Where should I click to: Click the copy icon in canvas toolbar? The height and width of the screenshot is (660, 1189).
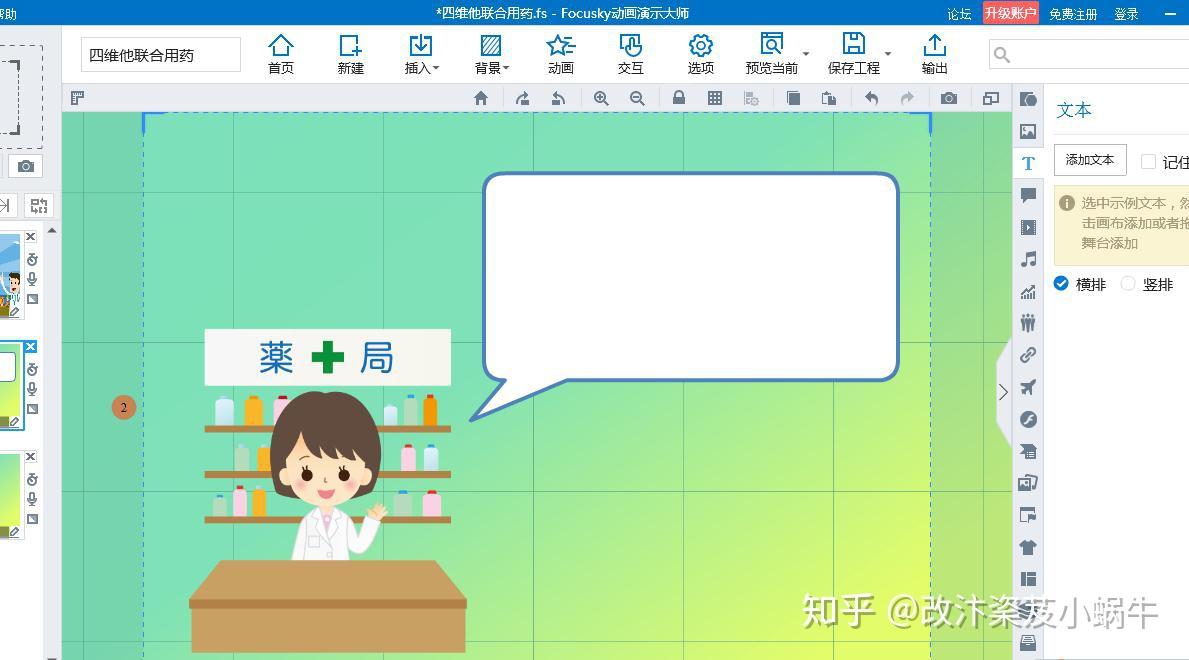pos(793,98)
